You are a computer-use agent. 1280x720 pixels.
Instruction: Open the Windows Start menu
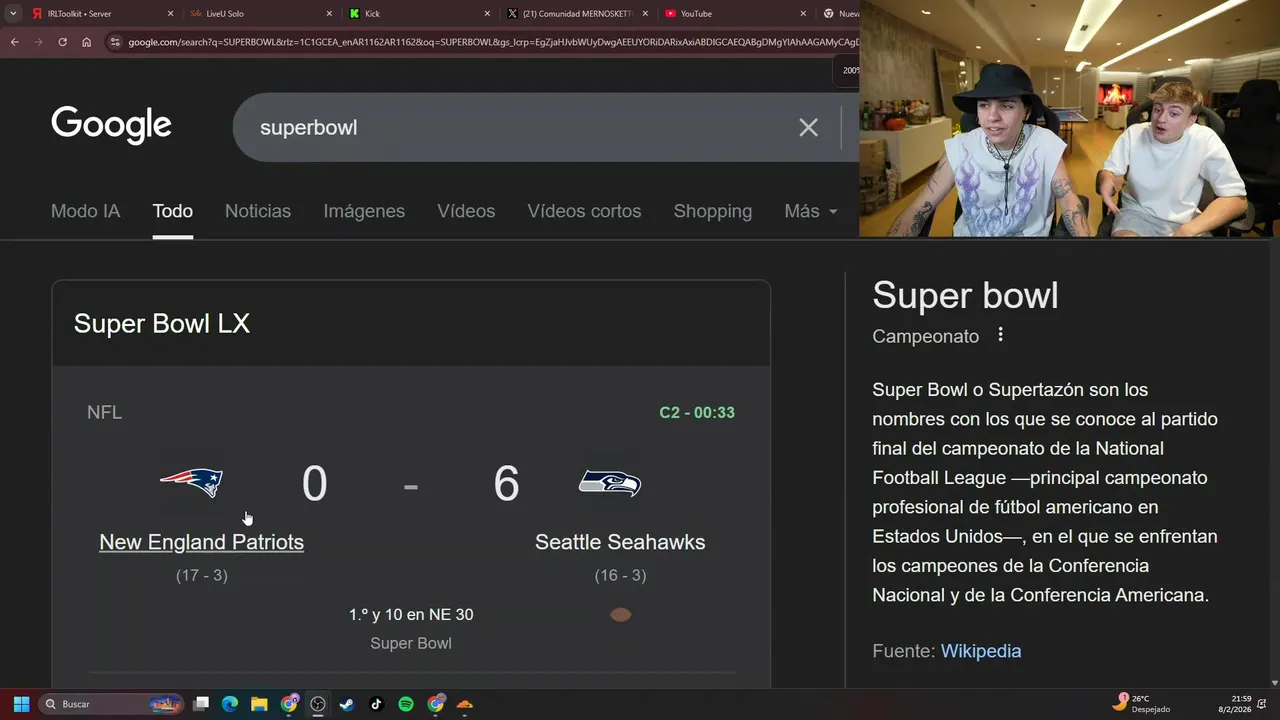[x=21, y=704]
